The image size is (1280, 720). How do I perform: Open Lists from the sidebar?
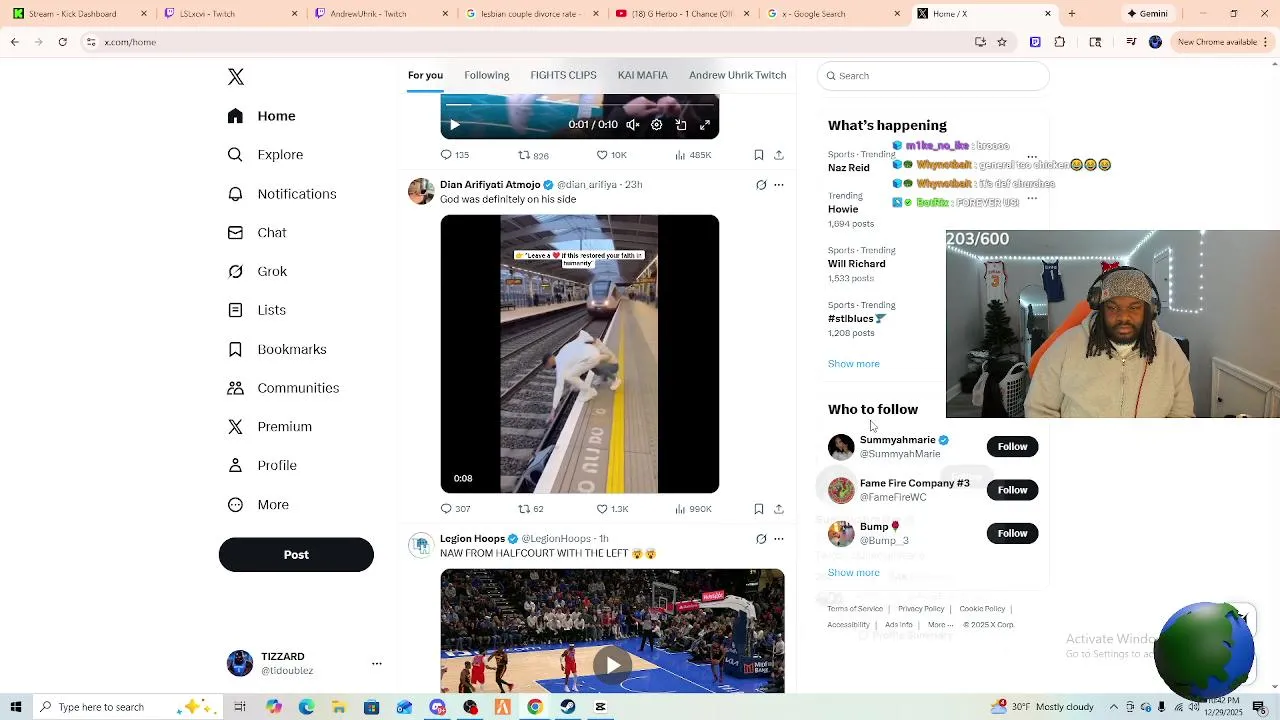(257, 310)
